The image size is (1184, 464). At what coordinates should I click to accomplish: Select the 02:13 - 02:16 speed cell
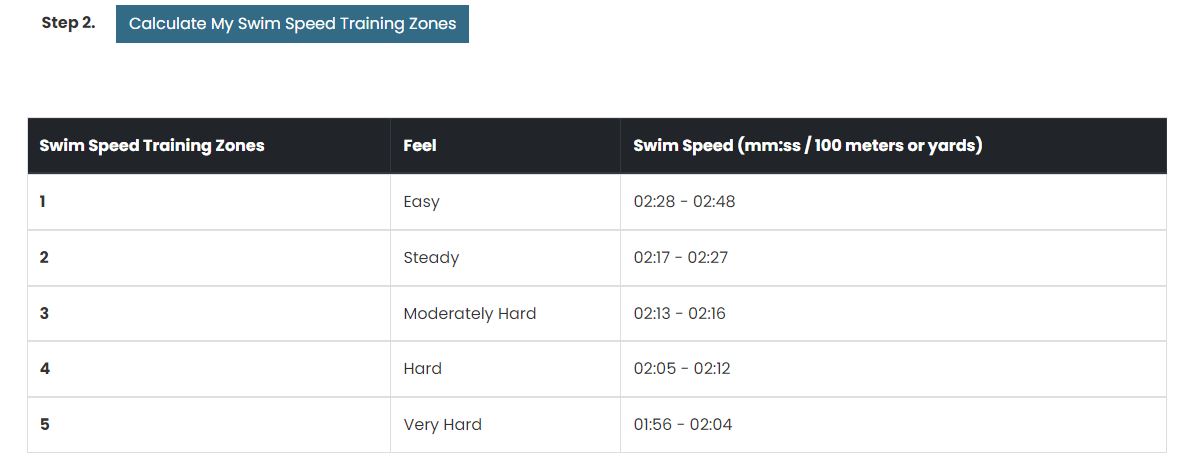click(x=679, y=314)
